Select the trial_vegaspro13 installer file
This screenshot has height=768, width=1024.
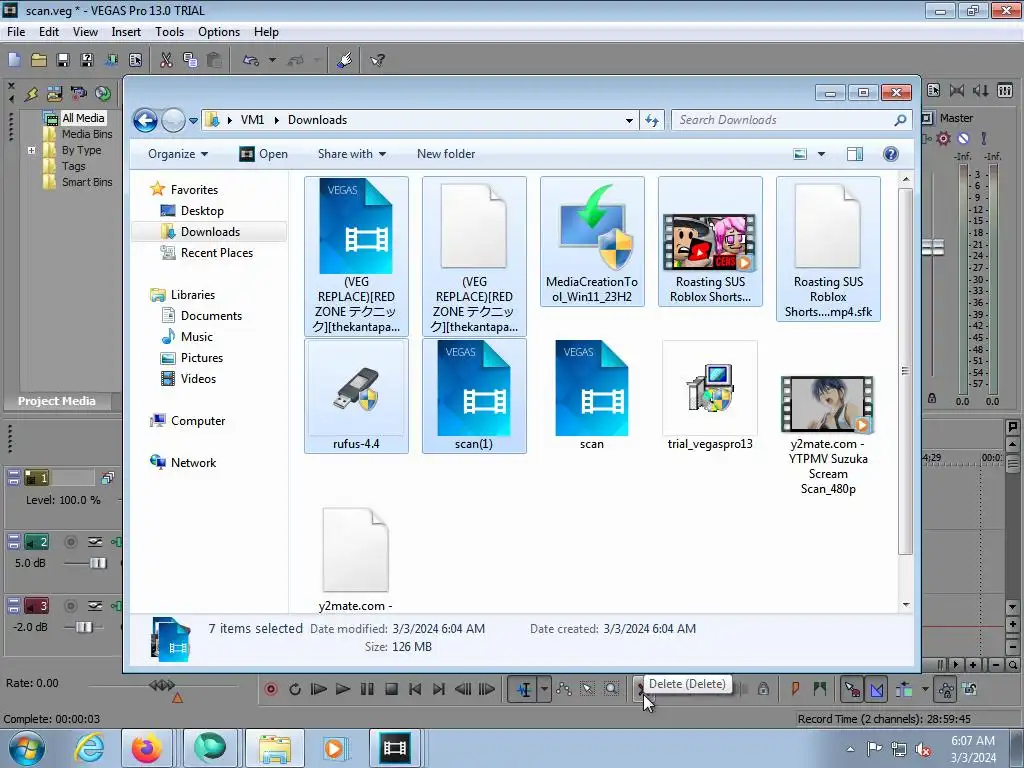710,396
